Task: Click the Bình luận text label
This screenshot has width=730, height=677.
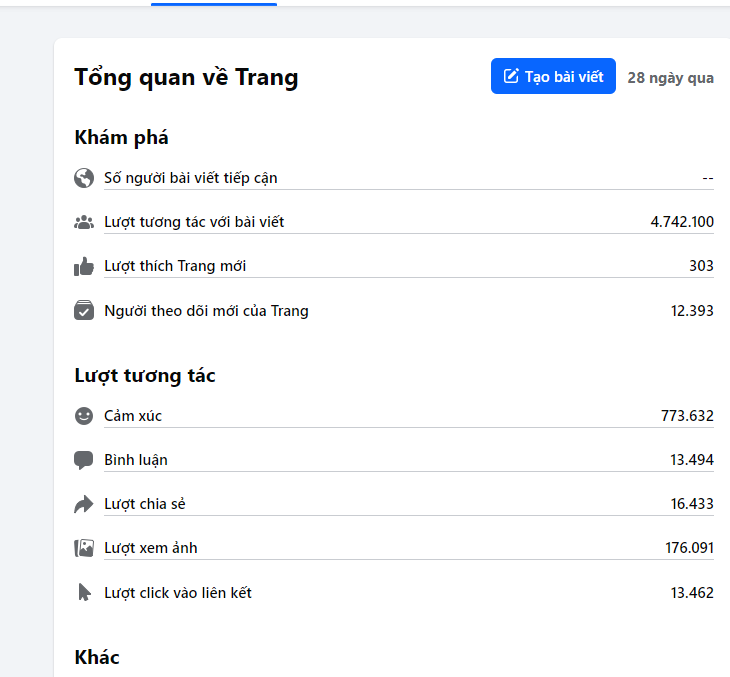Action: click(x=136, y=460)
